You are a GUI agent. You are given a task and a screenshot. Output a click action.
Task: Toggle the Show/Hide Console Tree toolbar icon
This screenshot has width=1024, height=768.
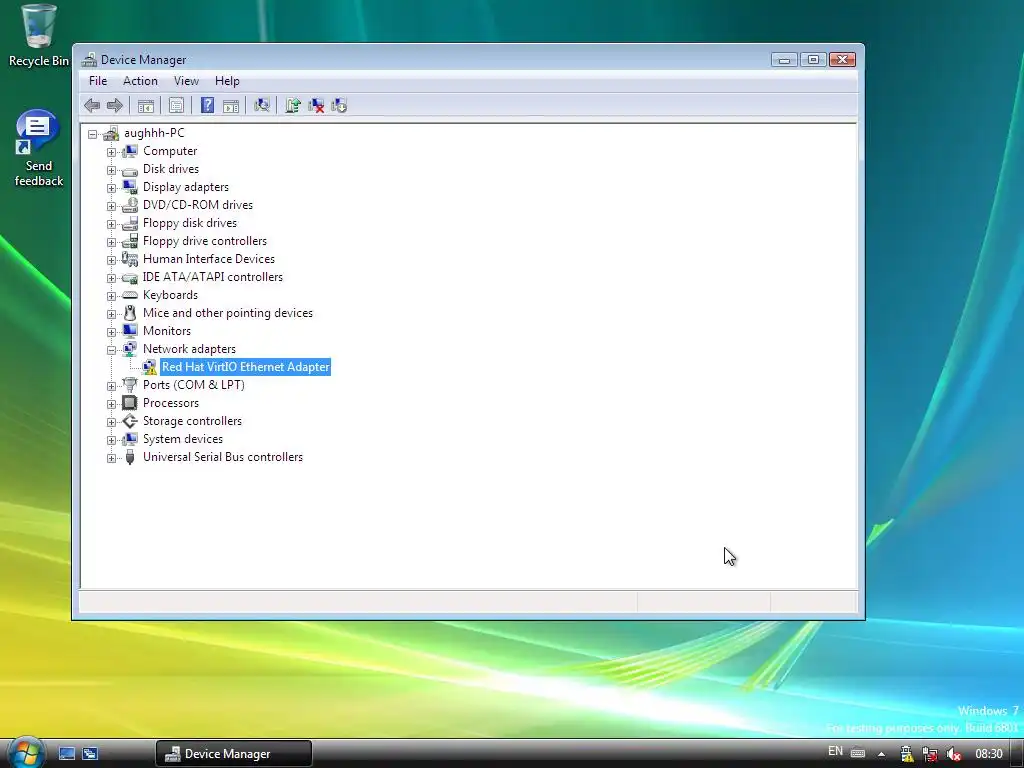point(146,105)
